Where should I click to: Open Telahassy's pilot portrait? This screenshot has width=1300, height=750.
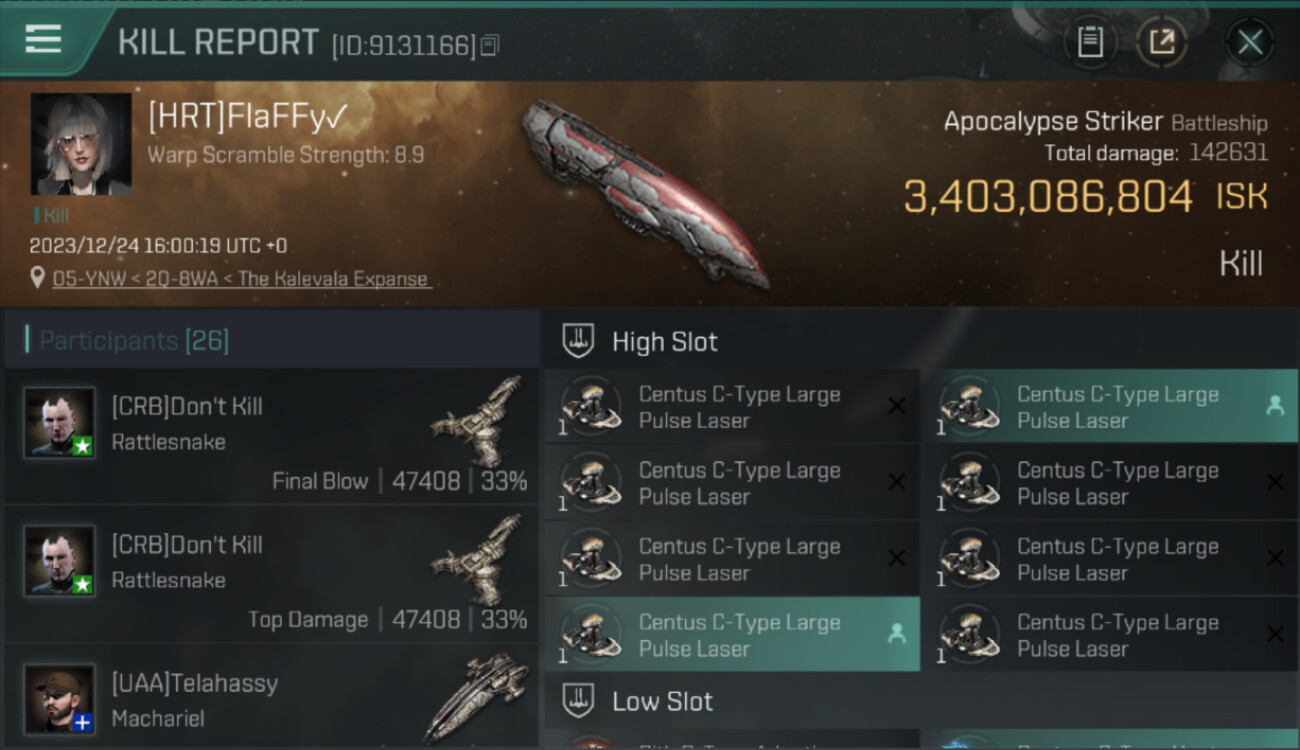(x=60, y=698)
